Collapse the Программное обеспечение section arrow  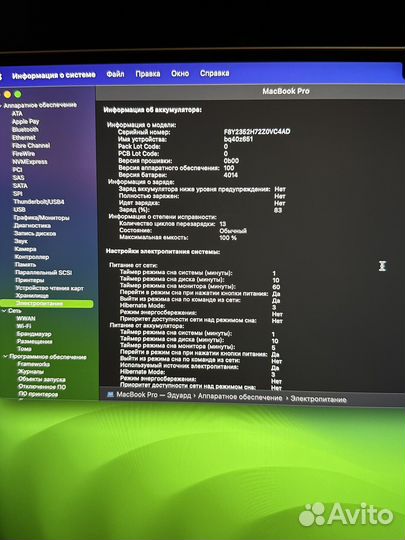tap(5, 357)
